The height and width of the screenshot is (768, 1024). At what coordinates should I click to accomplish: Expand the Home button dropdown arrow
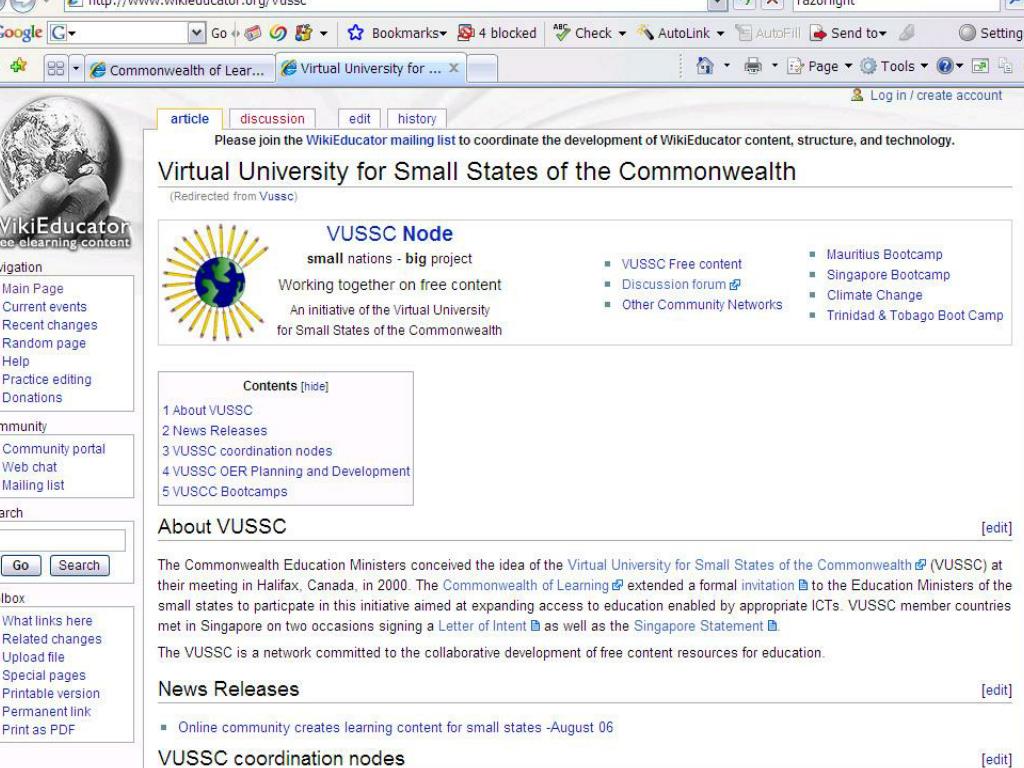726,66
